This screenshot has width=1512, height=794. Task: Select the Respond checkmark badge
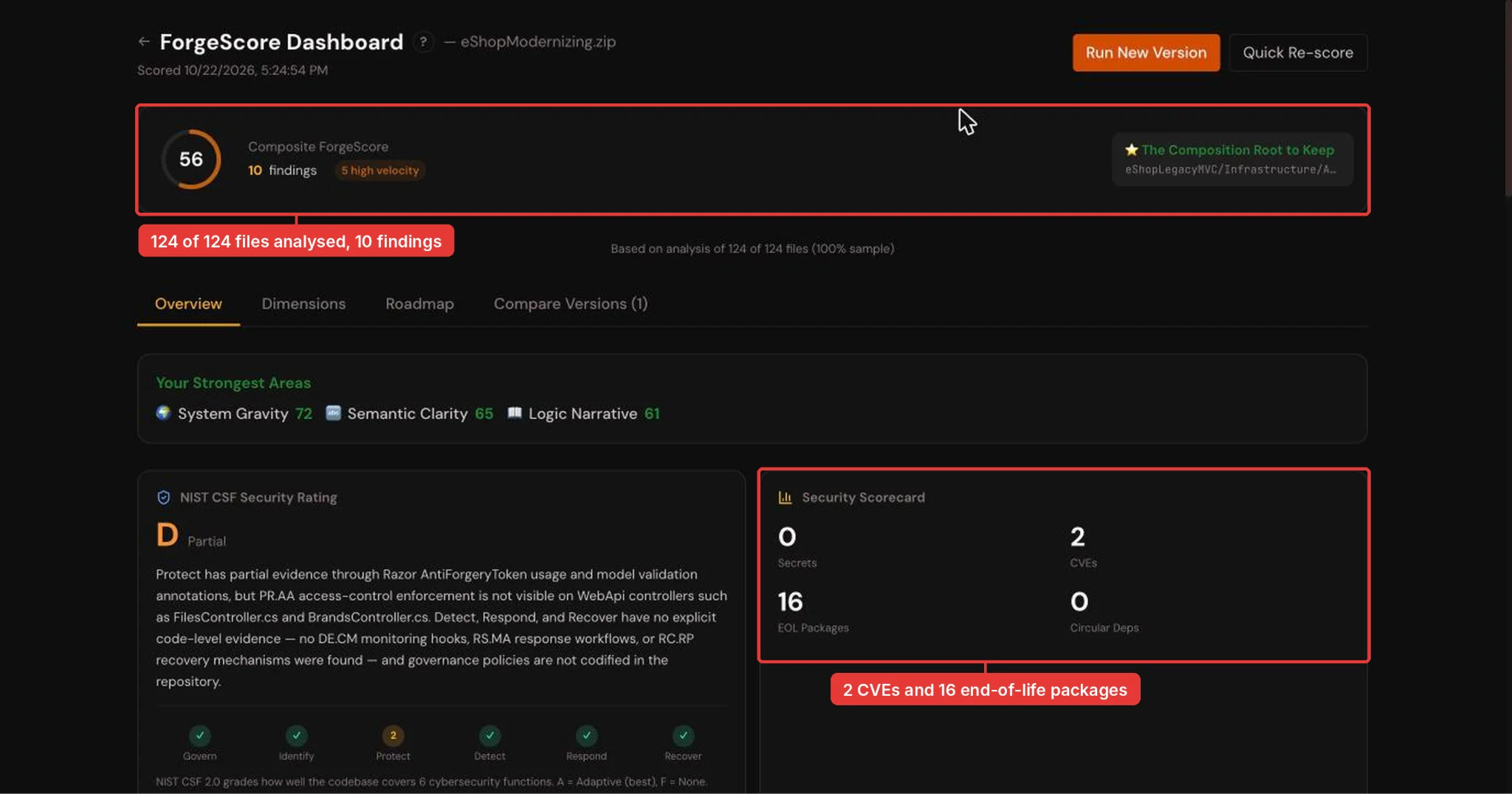[x=587, y=736]
